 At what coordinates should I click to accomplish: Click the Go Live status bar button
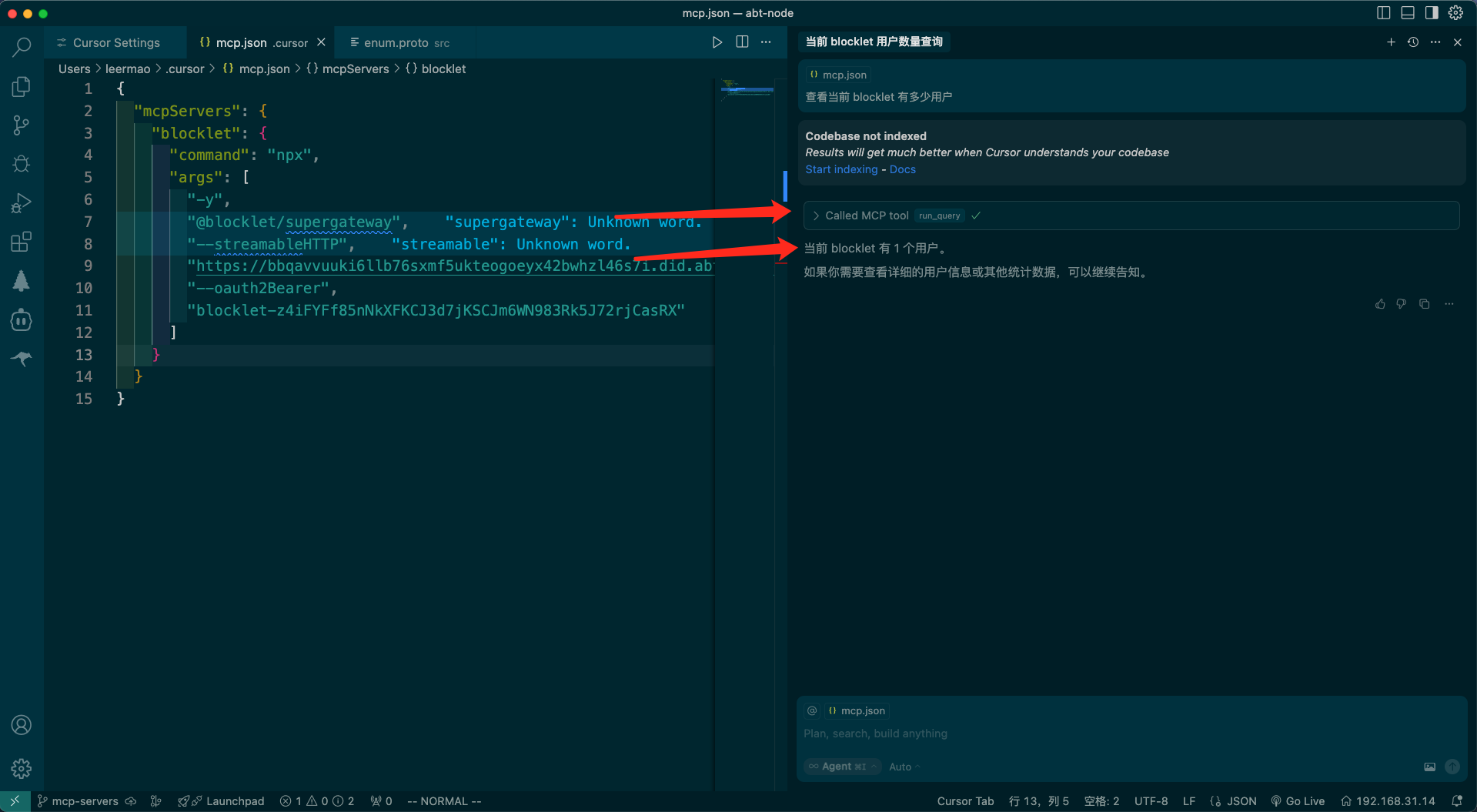point(1298,801)
